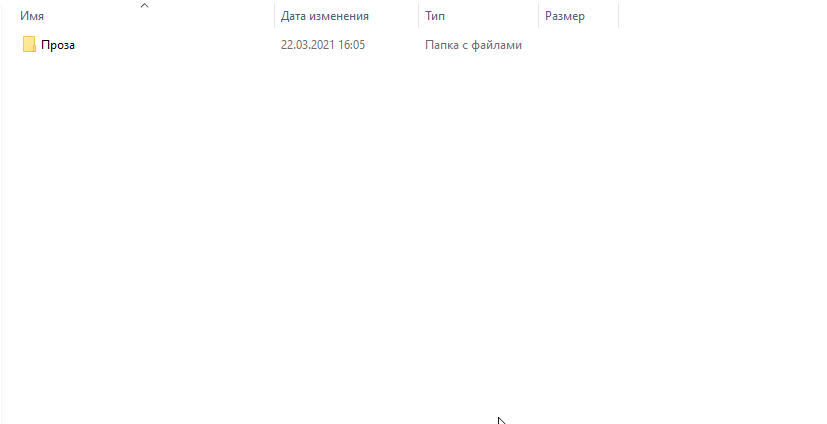The height and width of the screenshot is (424, 827).
Task: Click the empty size cell of Проза row
Action: click(x=578, y=45)
